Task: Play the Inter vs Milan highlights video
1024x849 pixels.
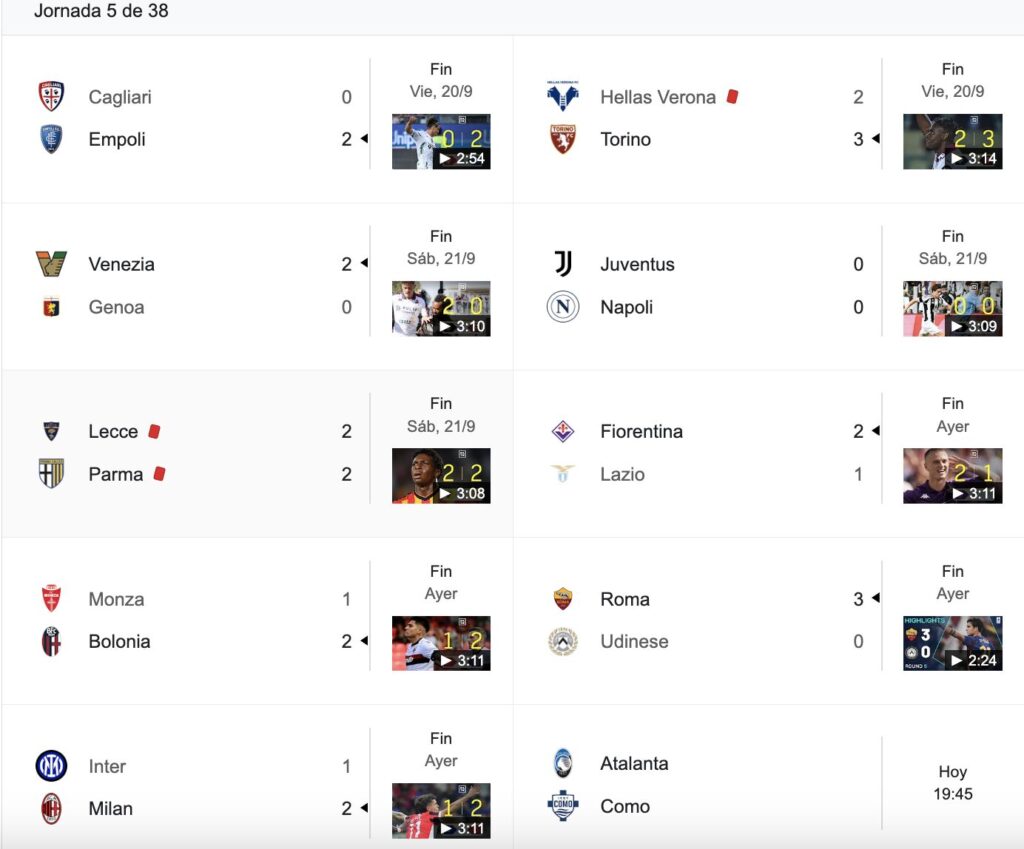Action: point(441,810)
